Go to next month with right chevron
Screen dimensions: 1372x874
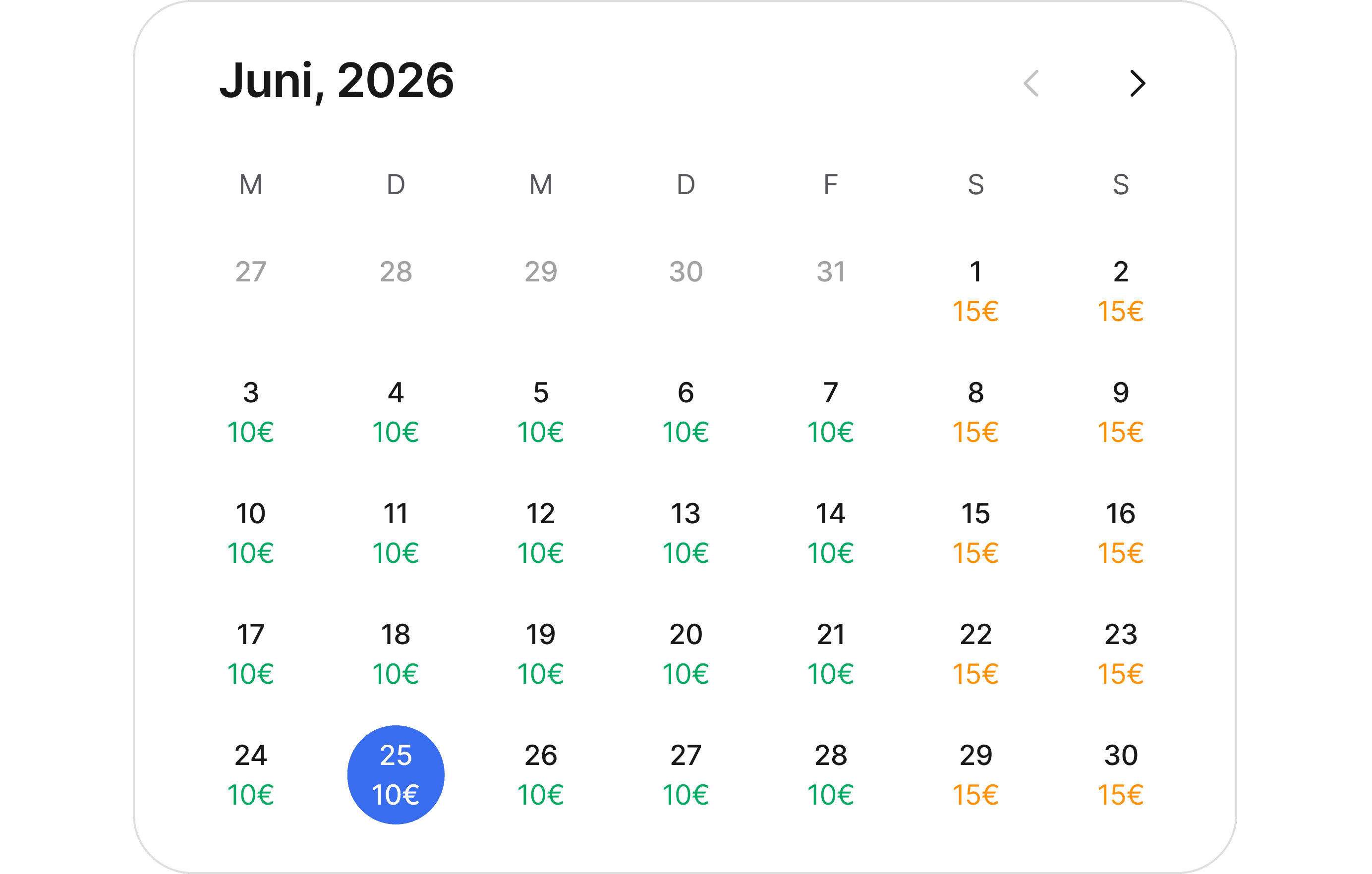[1137, 84]
